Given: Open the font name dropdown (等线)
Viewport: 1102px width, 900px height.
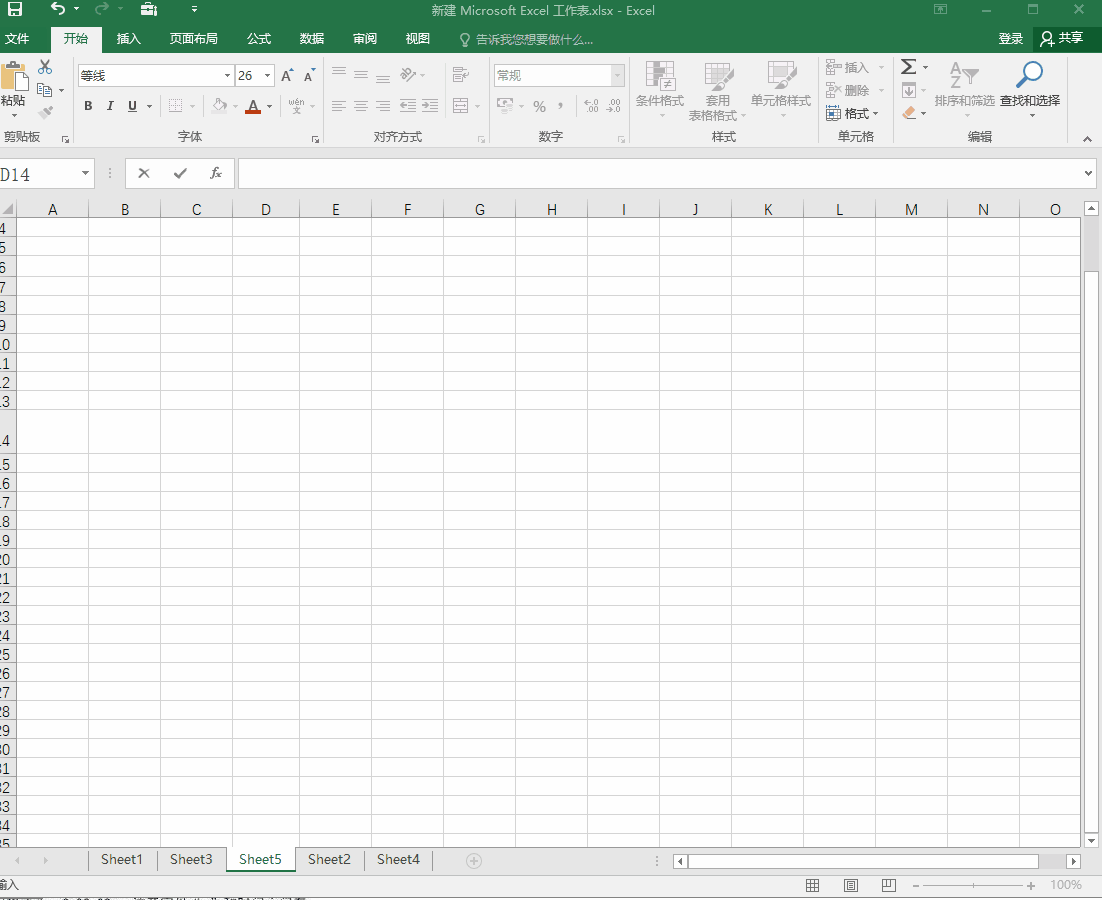Looking at the screenshot, I should coord(227,76).
